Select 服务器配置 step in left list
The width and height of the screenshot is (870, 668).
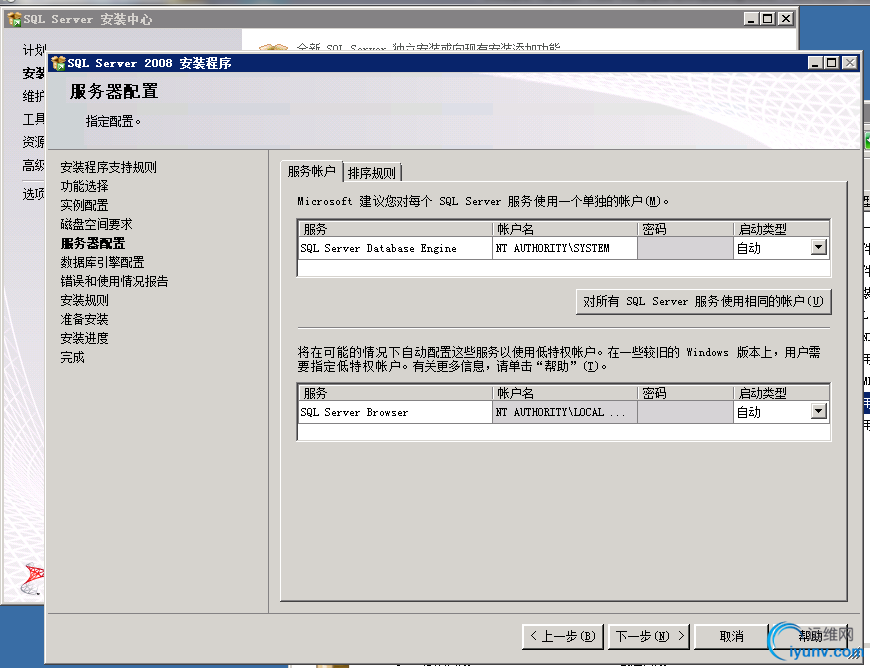(x=93, y=243)
